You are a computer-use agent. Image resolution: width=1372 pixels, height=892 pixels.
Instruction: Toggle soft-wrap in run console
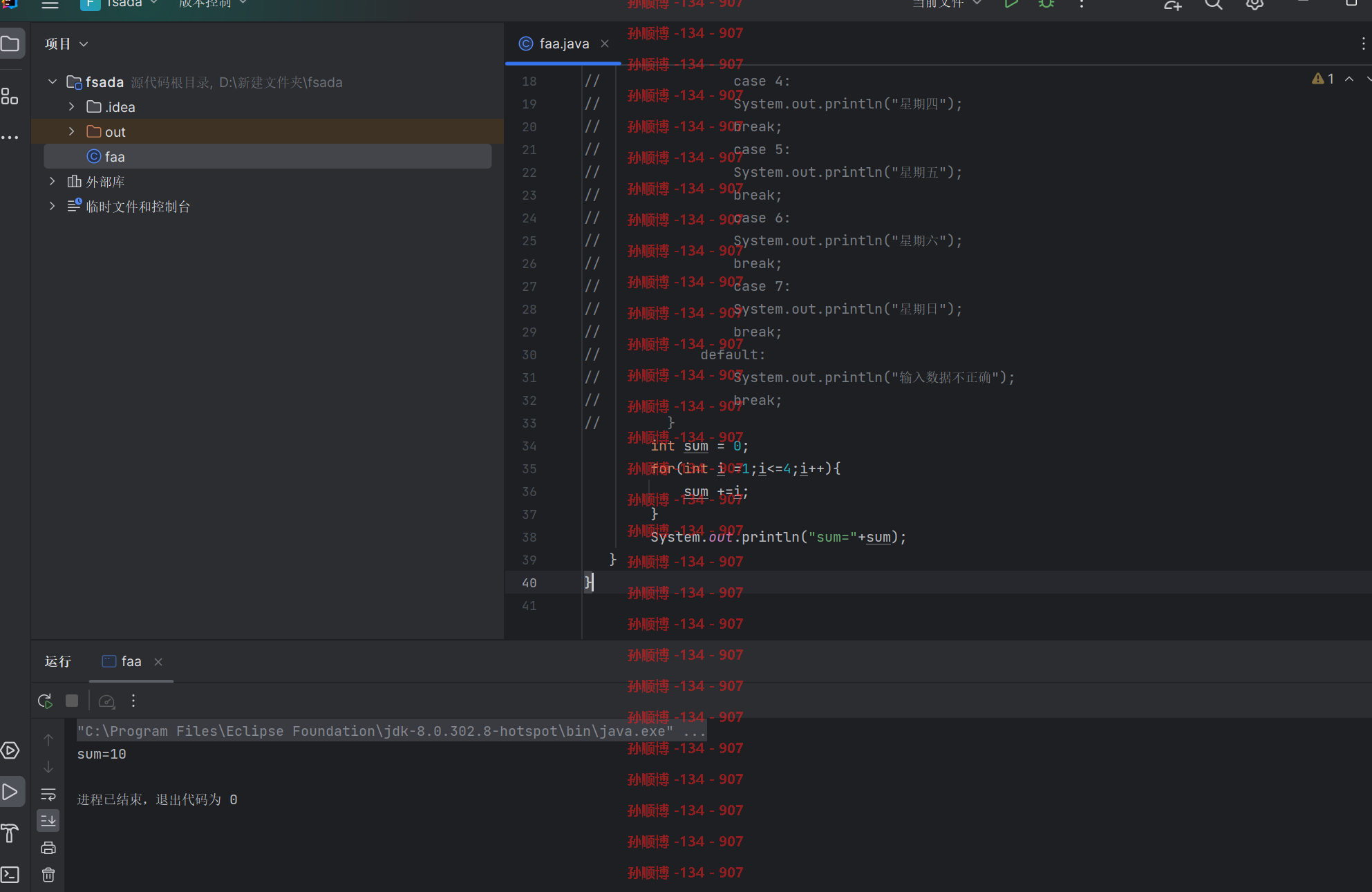(x=48, y=794)
